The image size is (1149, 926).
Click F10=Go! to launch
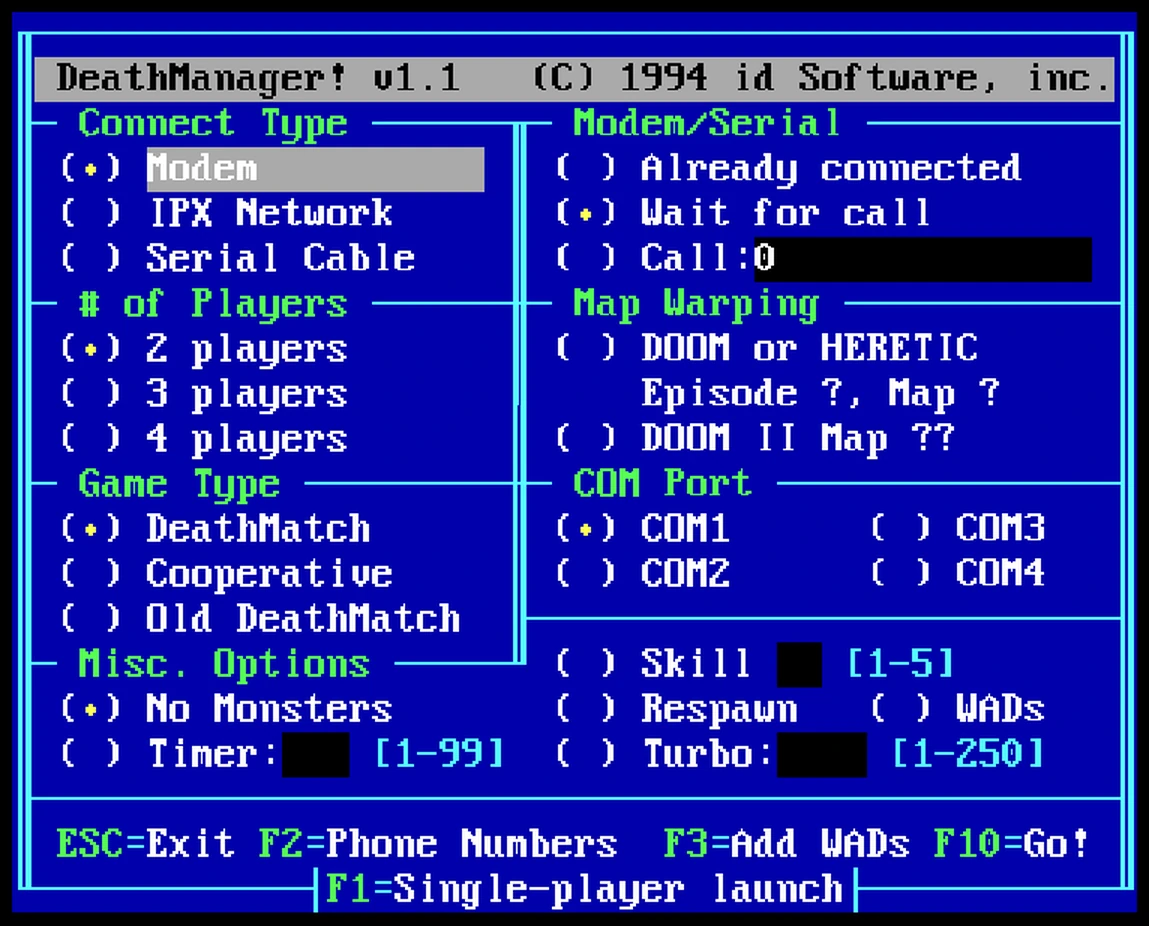[x=1011, y=844]
